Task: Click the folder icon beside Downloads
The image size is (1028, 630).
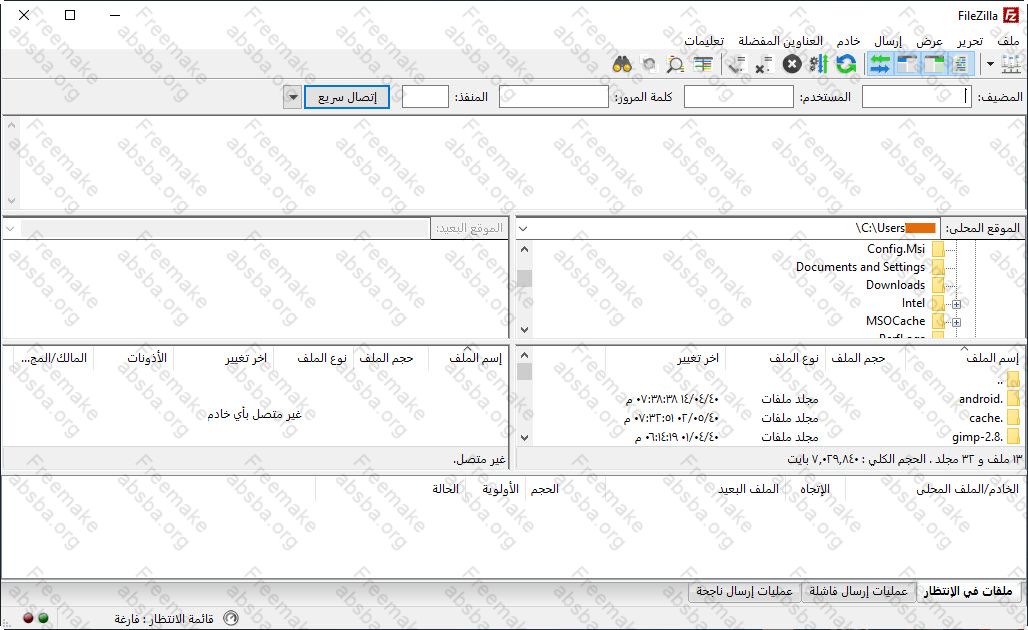Action: 938,285
